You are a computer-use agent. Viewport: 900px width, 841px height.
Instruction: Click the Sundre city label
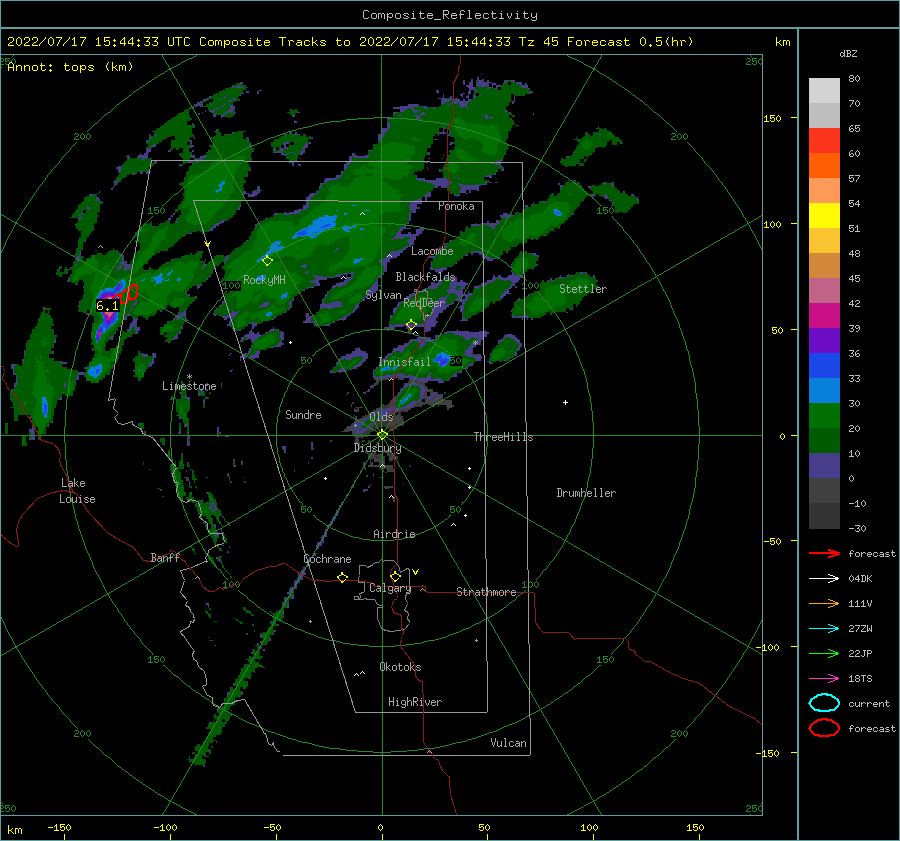[x=303, y=415]
